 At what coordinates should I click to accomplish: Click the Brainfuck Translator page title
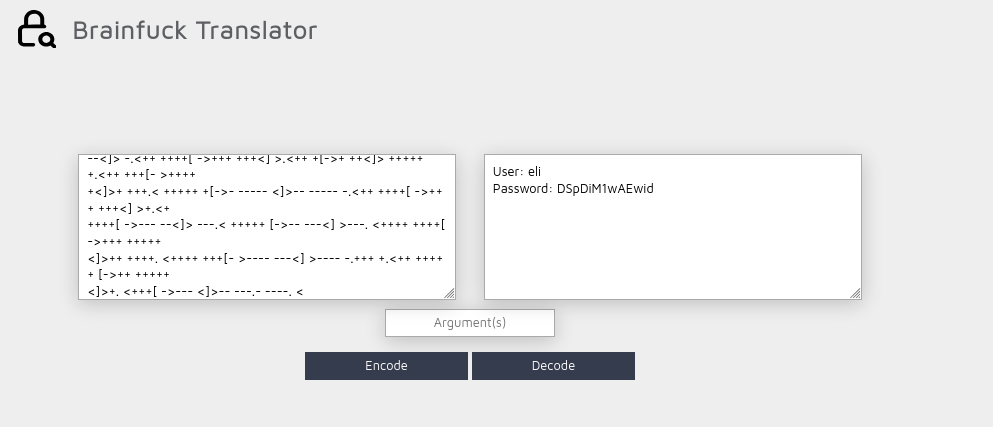pyautogui.click(x=194, y=30)
